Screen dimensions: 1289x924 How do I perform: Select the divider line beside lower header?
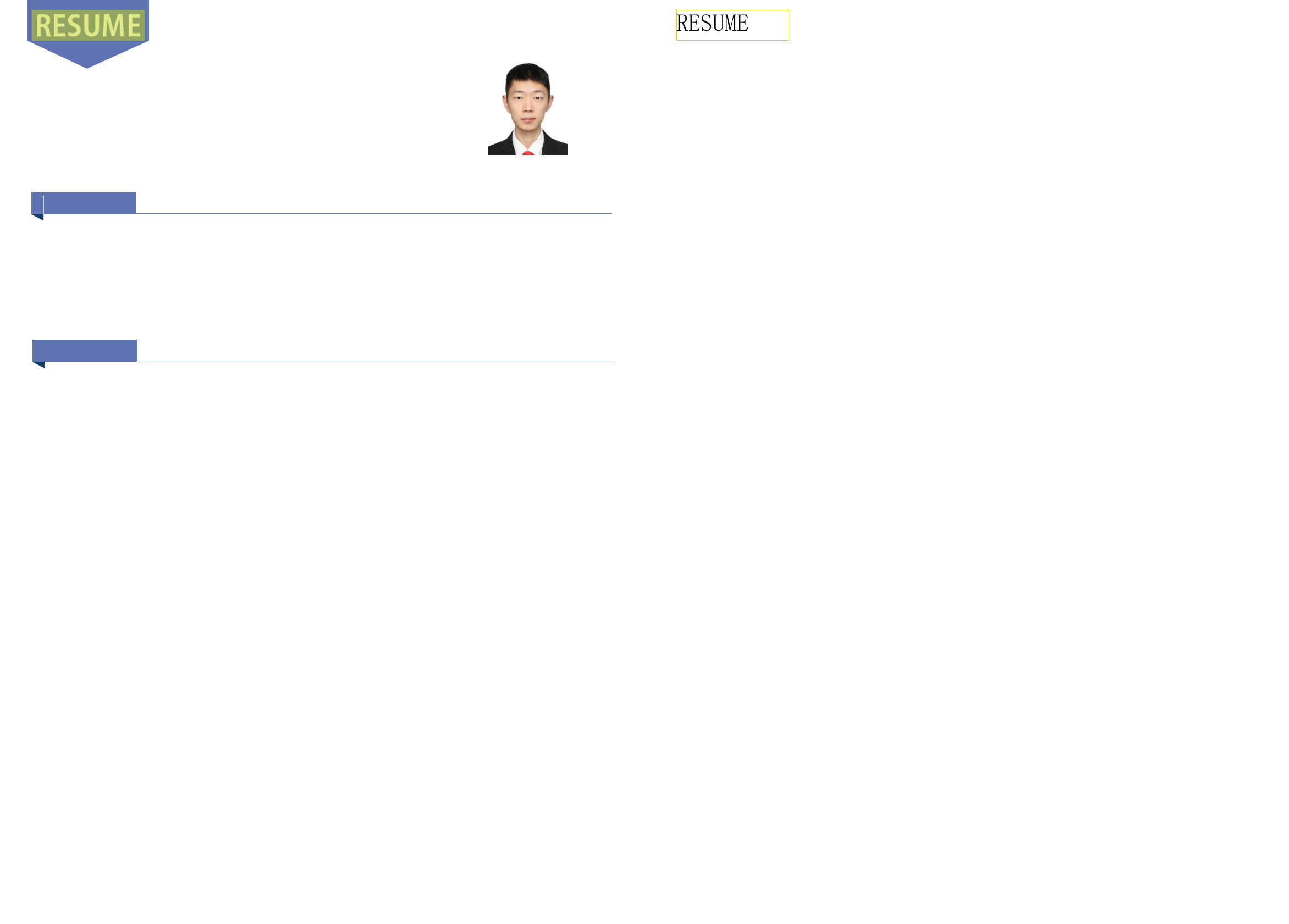click(374, 361)
